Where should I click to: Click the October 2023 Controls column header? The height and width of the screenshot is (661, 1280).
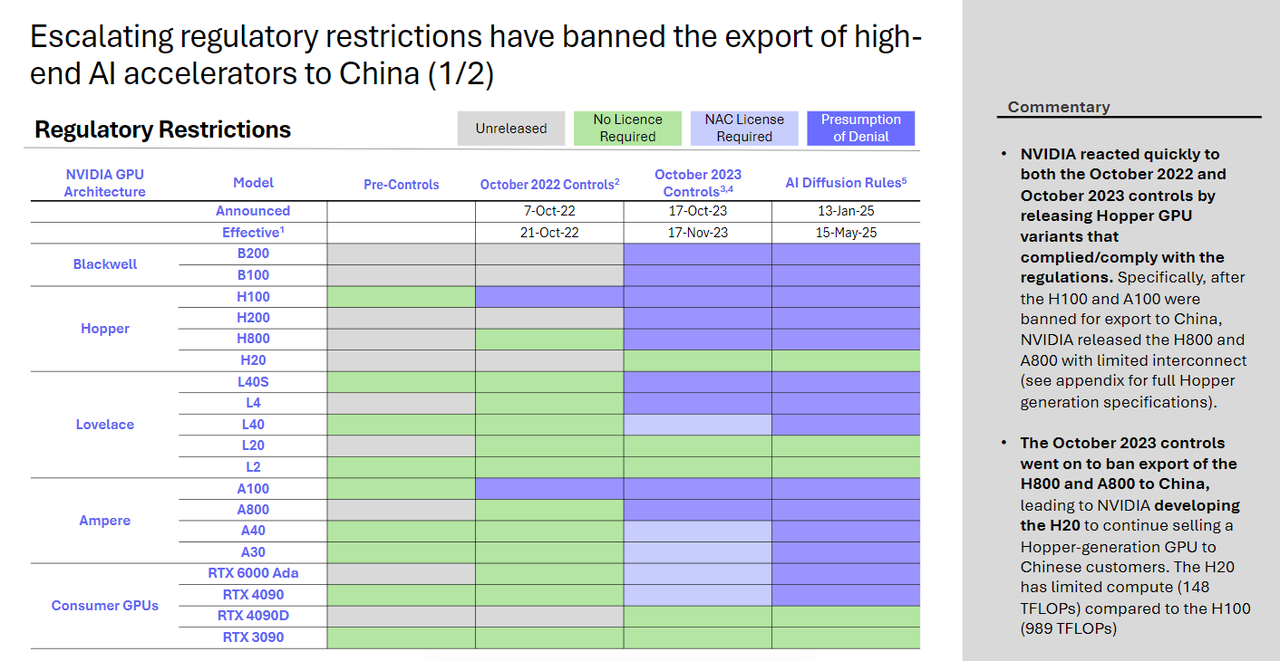(698, 183)
